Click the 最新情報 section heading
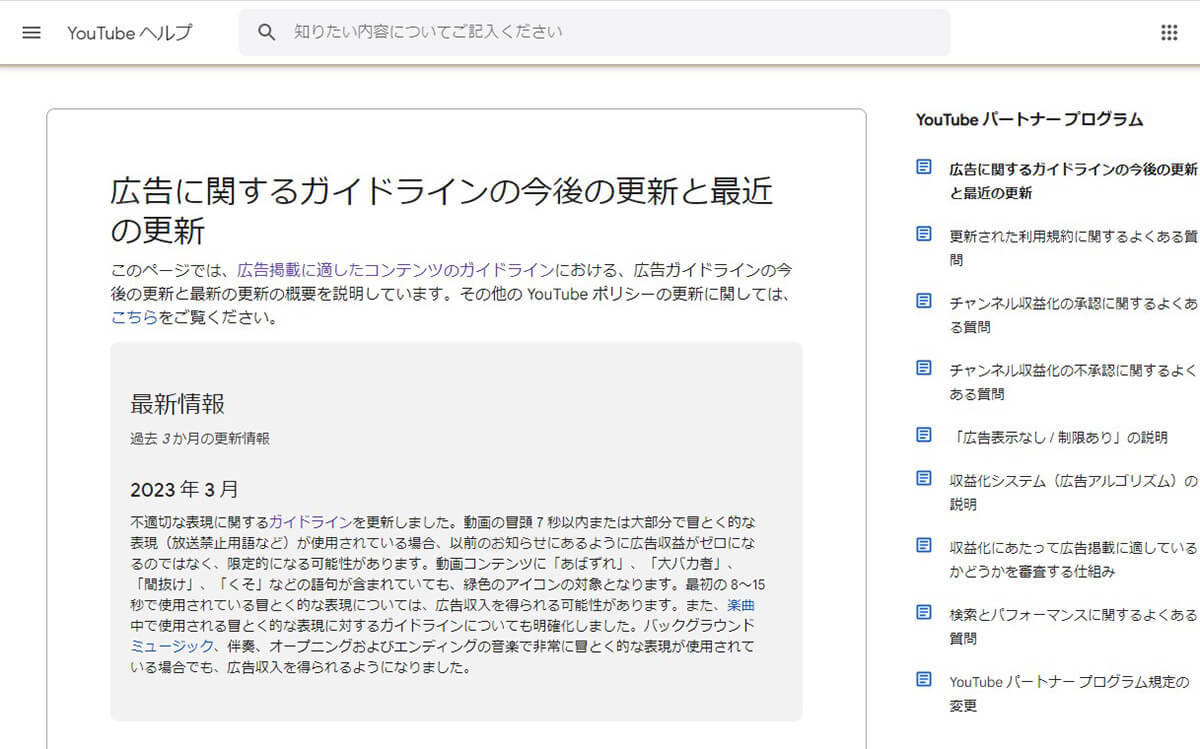 (177, 404)
